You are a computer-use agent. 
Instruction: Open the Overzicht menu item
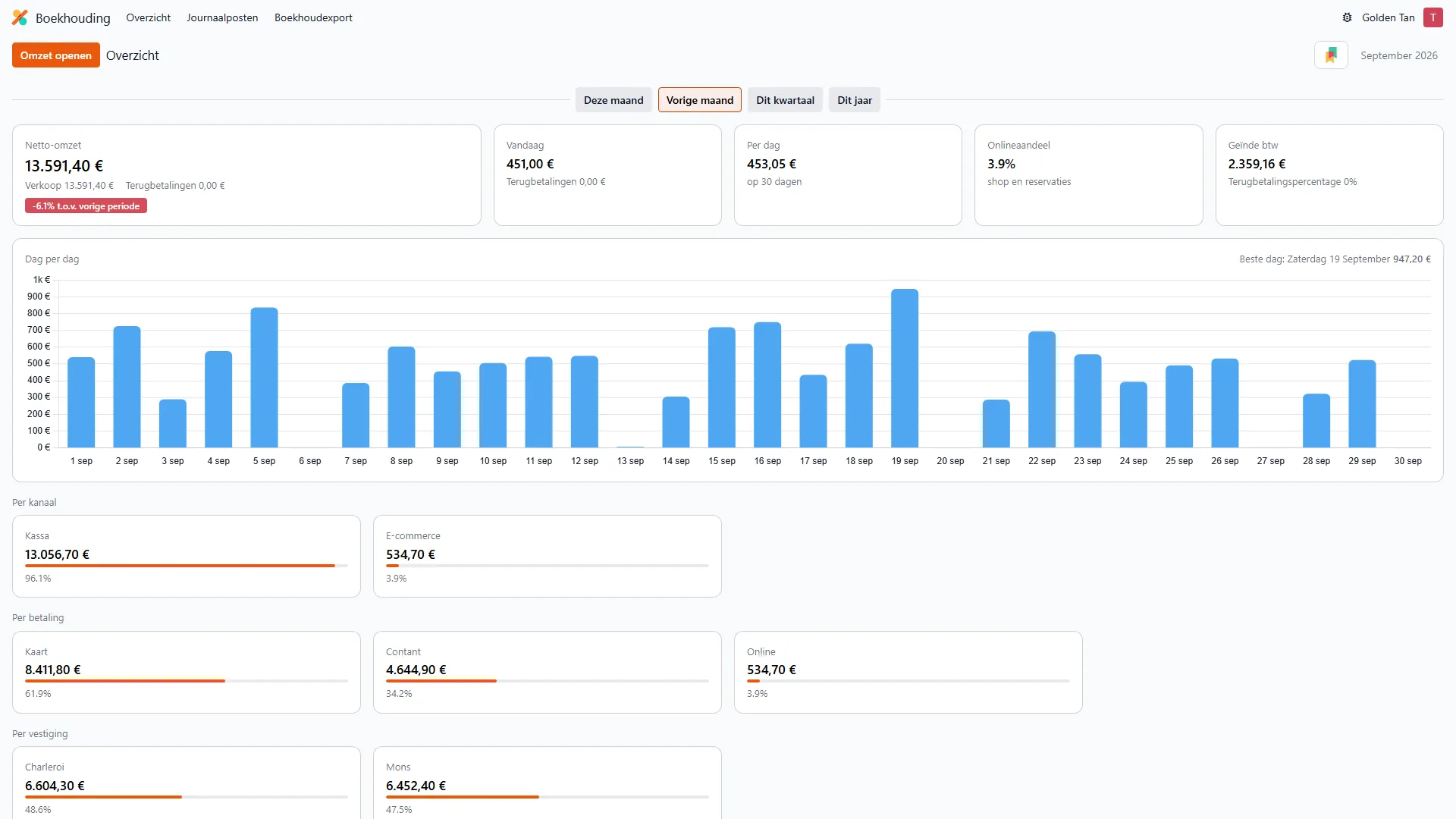(148, 17)
